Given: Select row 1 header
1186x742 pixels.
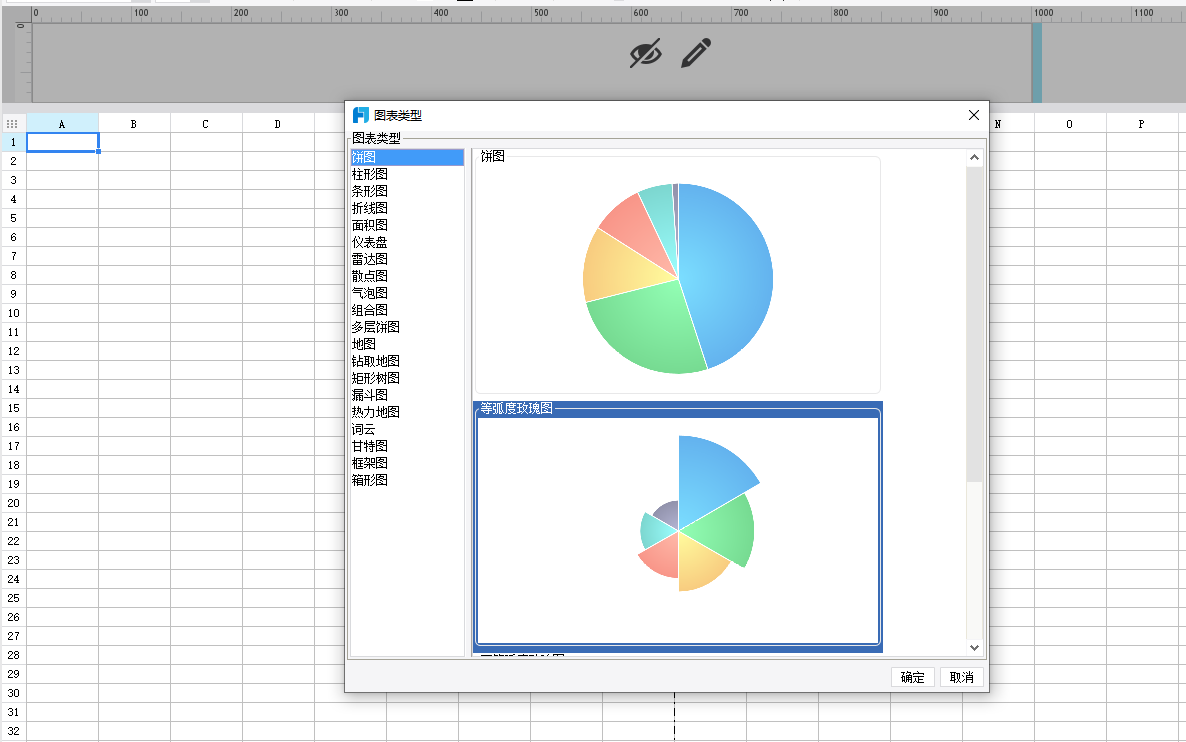Looking at the screenshot, I should [14, 142].
